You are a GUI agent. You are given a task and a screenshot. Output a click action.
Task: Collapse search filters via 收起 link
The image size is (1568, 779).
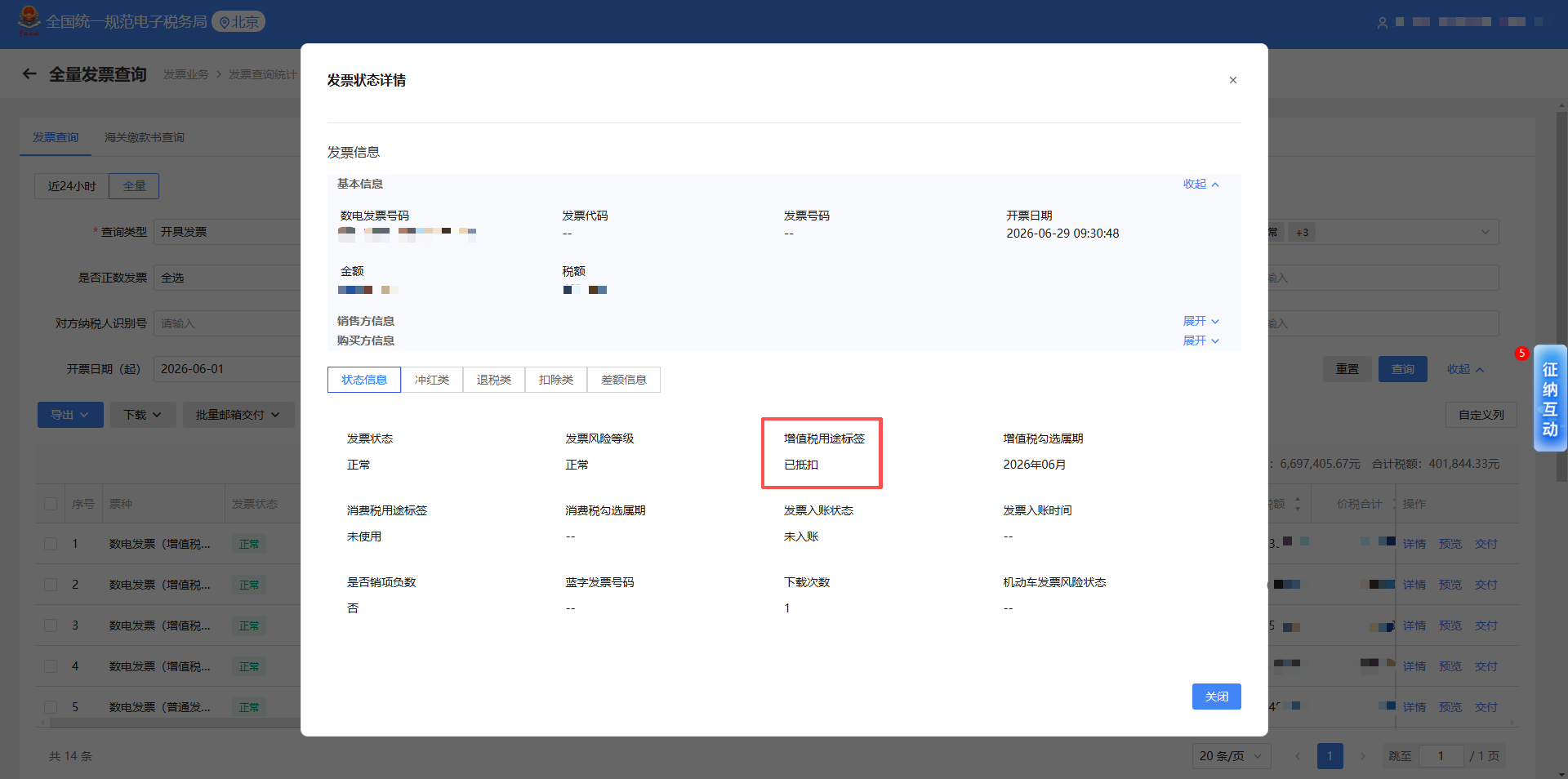(x=1465, y=369)
